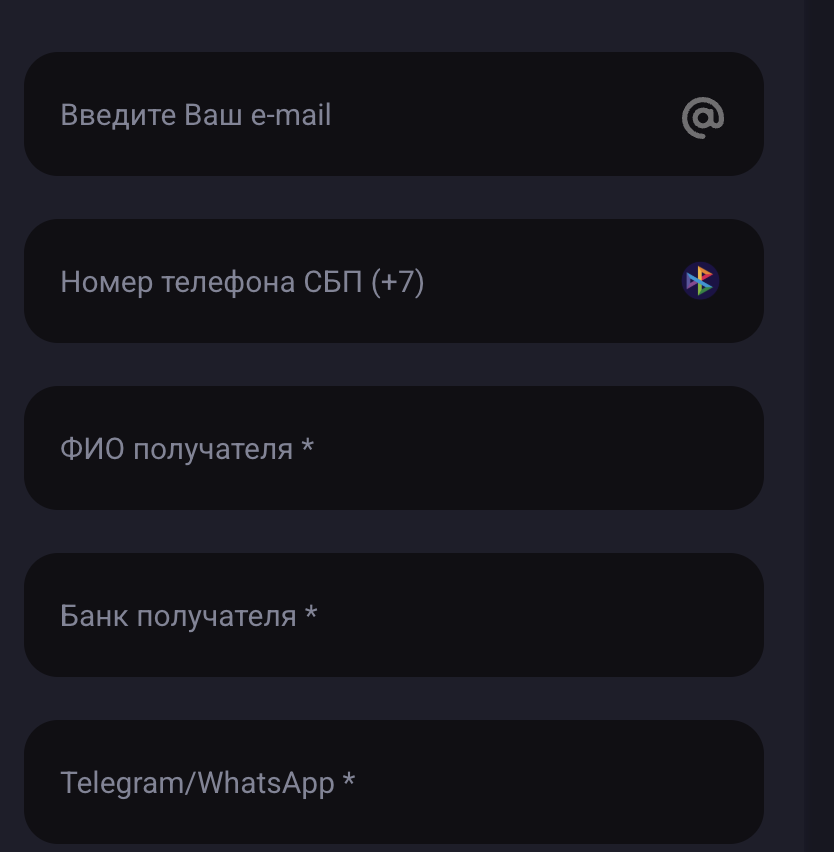Click the "Номер телефона СБП (+7)" placeholder label
The width and height of the screenshot is (834, 852).
[242, 282]
